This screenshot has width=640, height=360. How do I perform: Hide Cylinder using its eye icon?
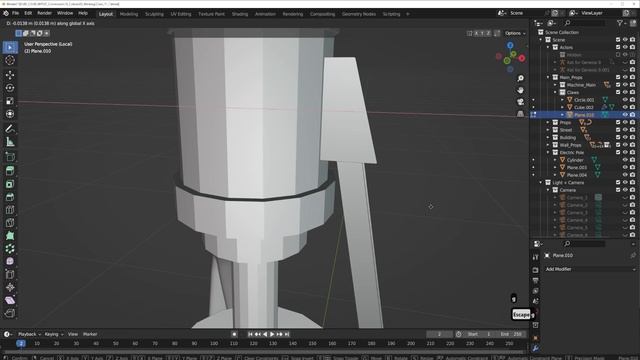pos(625,160)
